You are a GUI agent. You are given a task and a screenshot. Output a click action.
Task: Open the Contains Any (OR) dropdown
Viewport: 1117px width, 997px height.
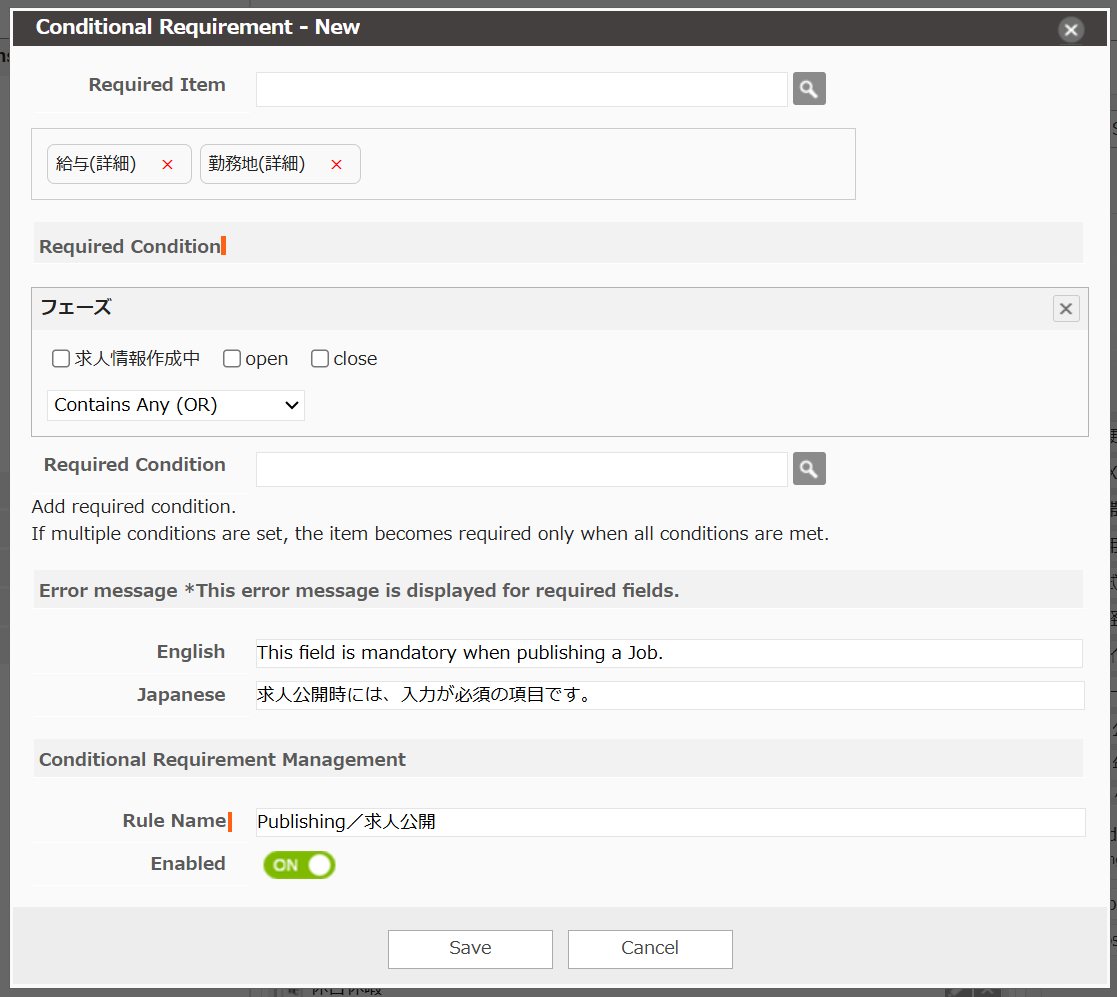tap(176, 405)
